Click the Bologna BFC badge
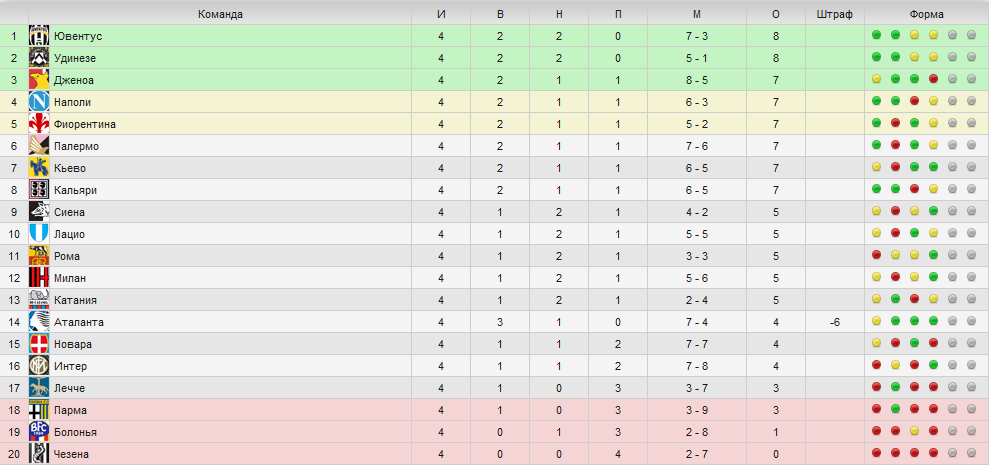The width and height of the screenshot is (989, 465). pyautogui.click(x=39, y=432)
